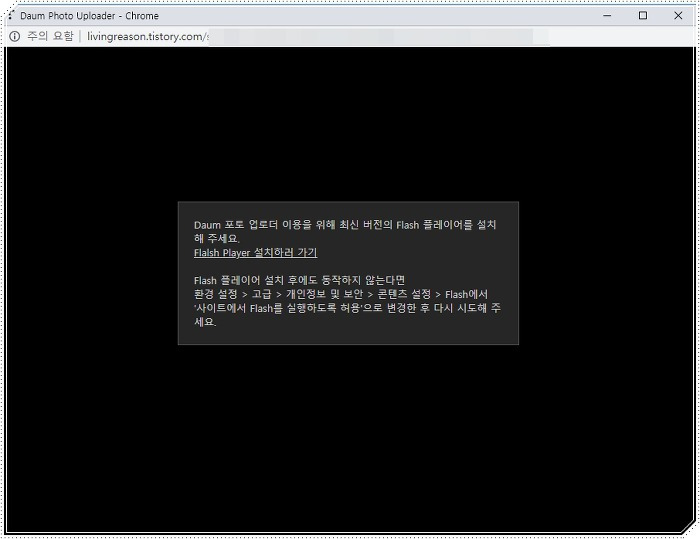
Task: Click the livingreason.tistory.com URL text
Action: pos(148,37)
